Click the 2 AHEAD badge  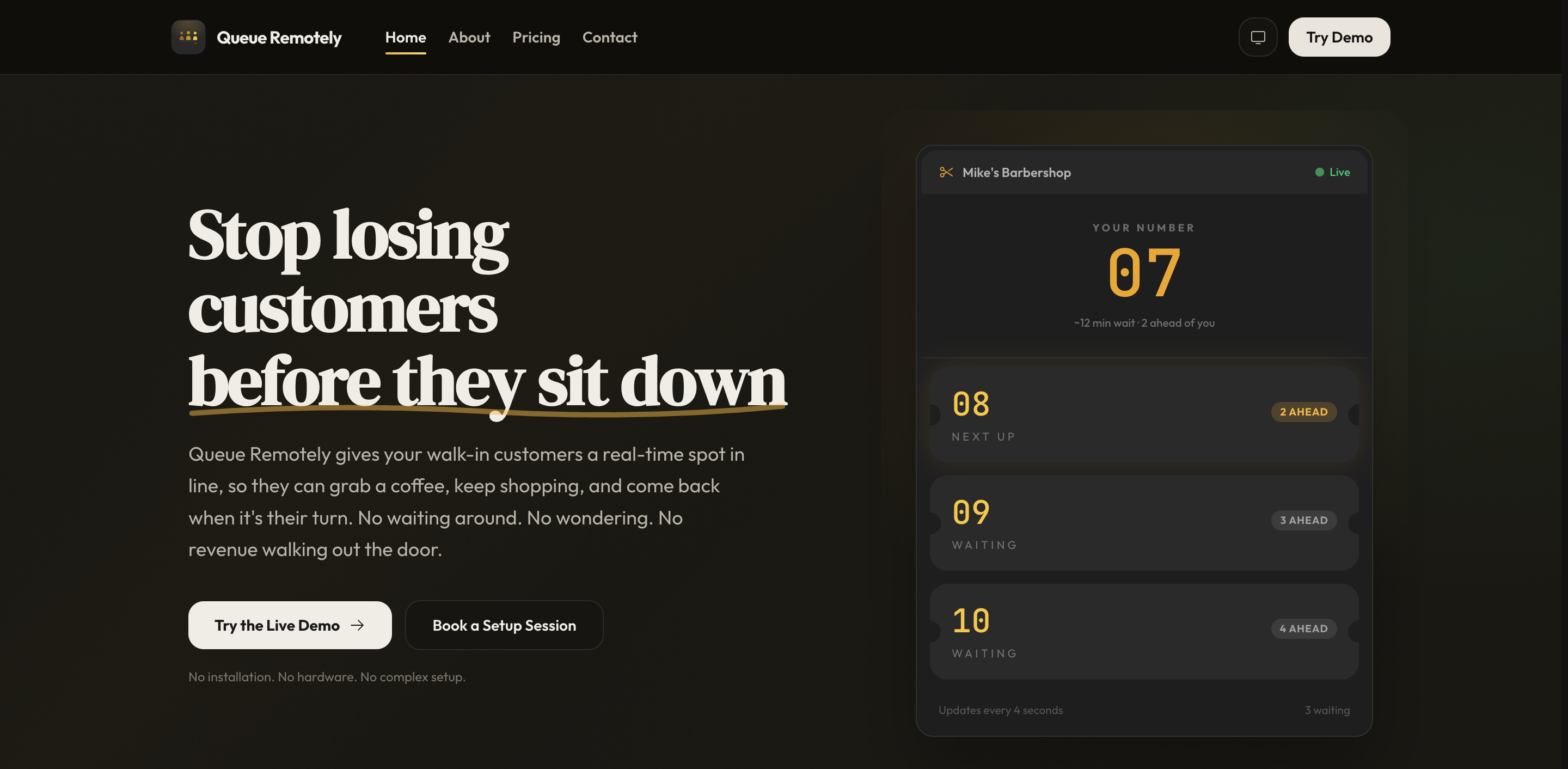tap(1303, 412)
